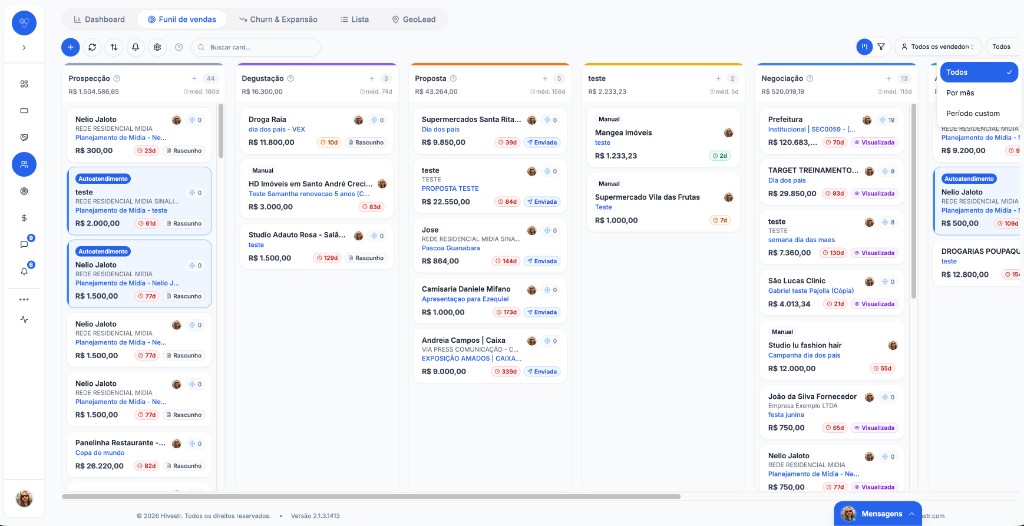Open the chat messages sidebar icon
The height and width of the screenshot is (526, 1024).
[x=24, y=244]
